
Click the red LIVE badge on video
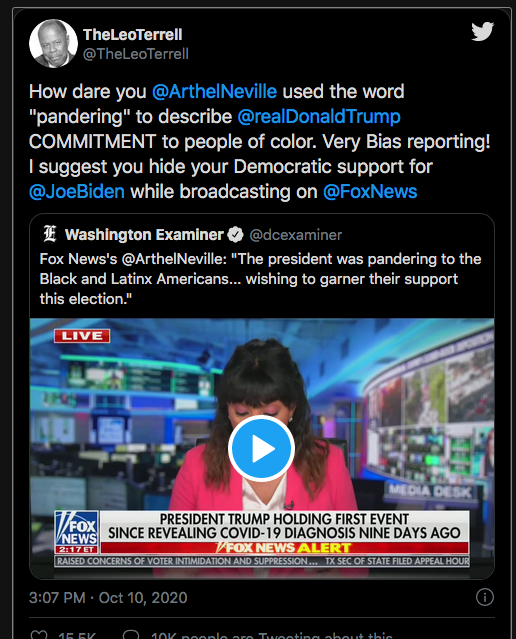coord(82,336)
